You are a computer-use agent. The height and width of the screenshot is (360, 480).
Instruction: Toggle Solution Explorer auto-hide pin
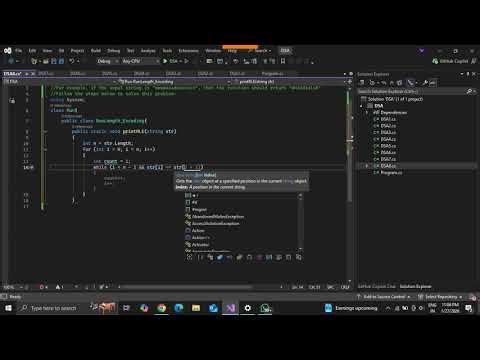pos(468,74)
